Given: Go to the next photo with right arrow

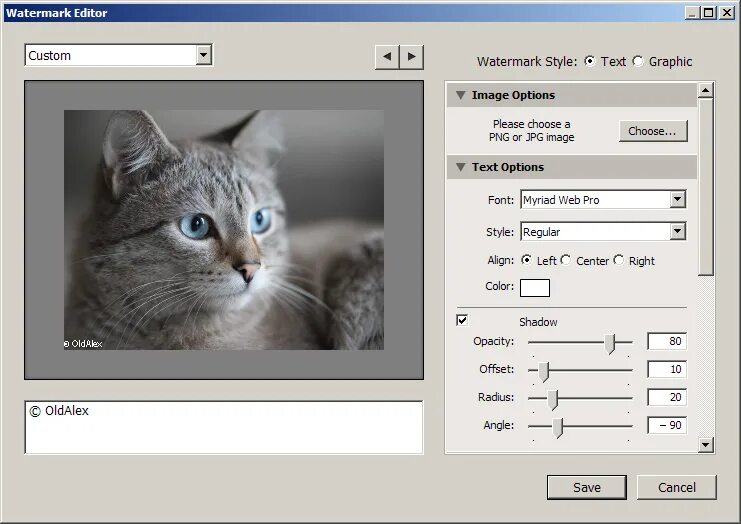Looking at the screenshot, I should click(412, 57).
